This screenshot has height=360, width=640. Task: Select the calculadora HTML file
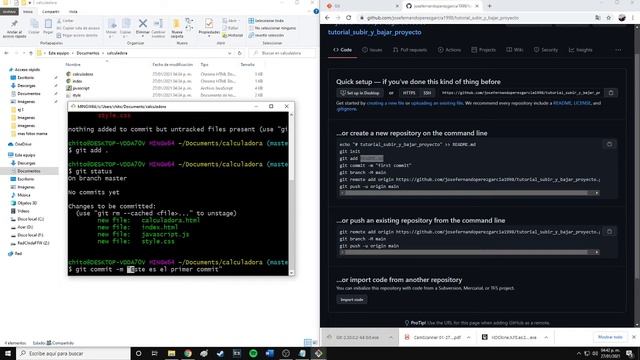[82, 74]
